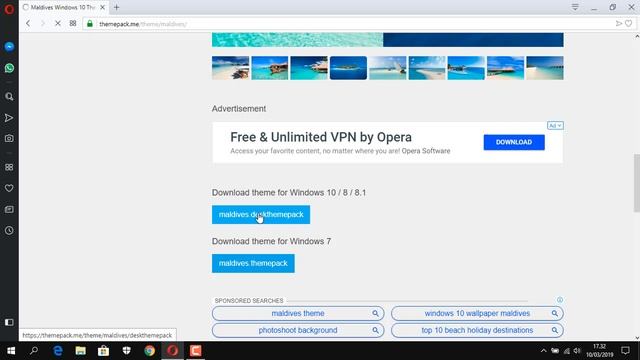Open Speed Dial grid icon in sidebar
Screen dimensions: 640x360
9,167
